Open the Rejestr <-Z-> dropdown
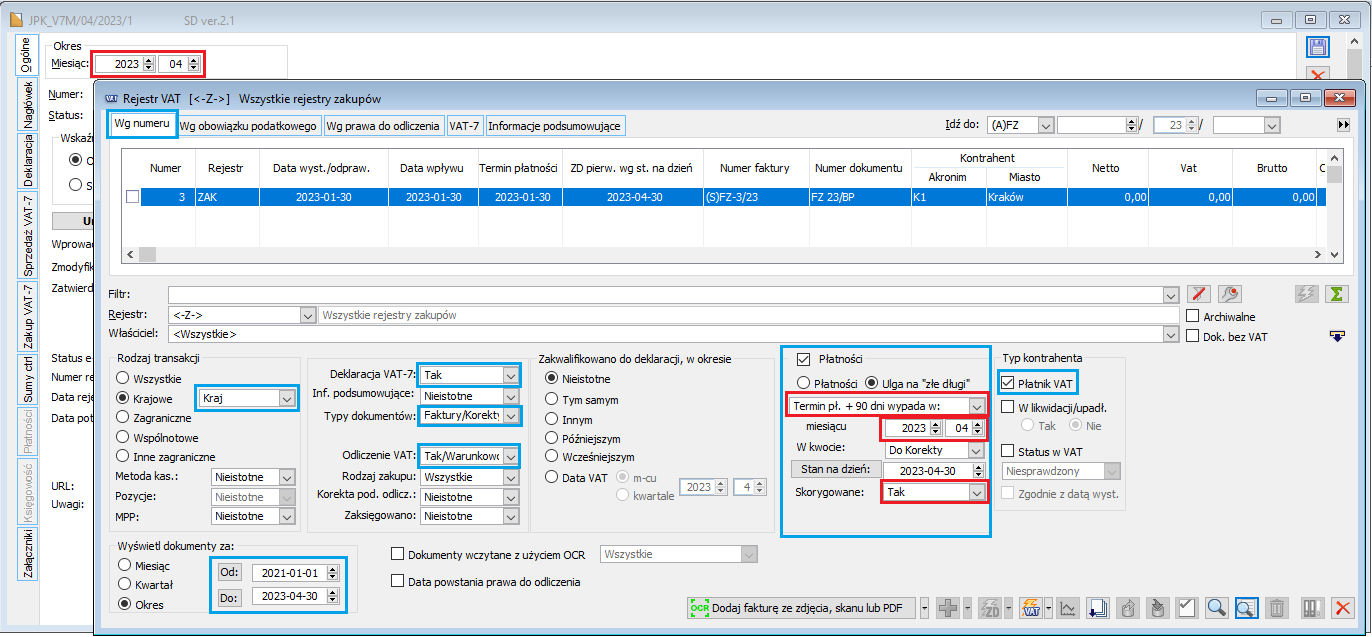The width and height of the screenshot is (1372, 637). coord(307,315)
